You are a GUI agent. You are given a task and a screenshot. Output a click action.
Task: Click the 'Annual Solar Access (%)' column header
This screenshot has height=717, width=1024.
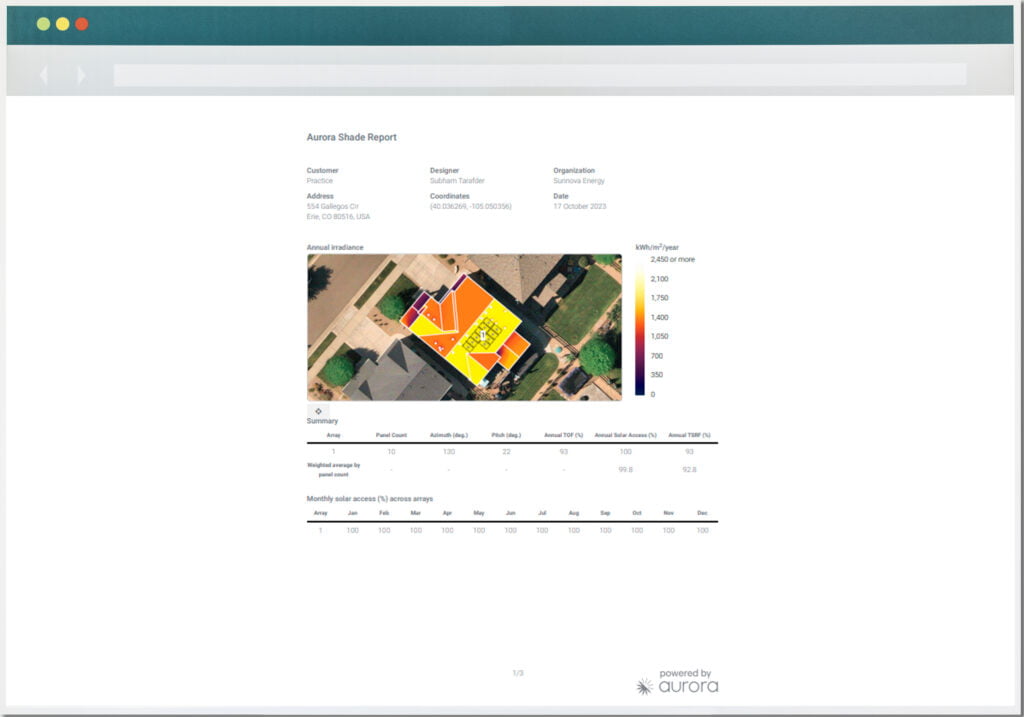click(626, 435)
